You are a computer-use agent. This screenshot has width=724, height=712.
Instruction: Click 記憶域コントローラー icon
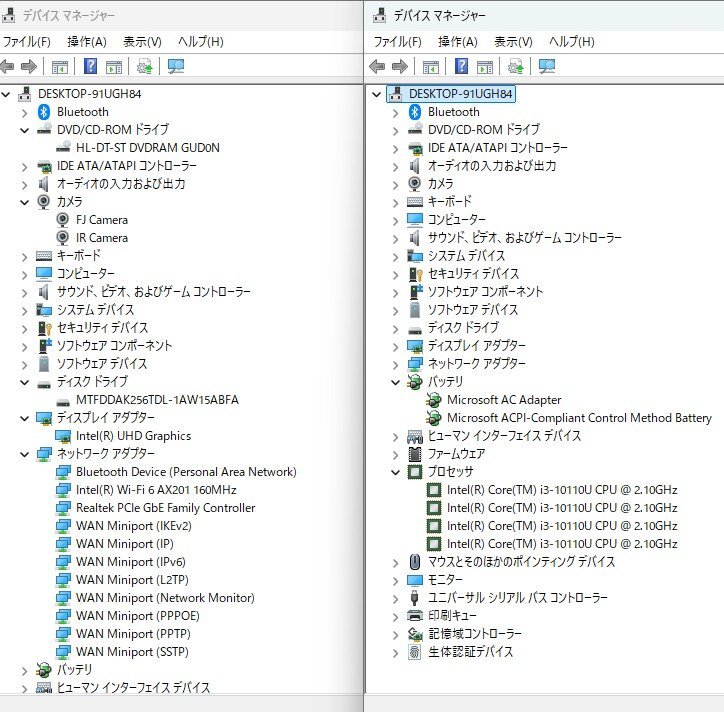point(415,634)
